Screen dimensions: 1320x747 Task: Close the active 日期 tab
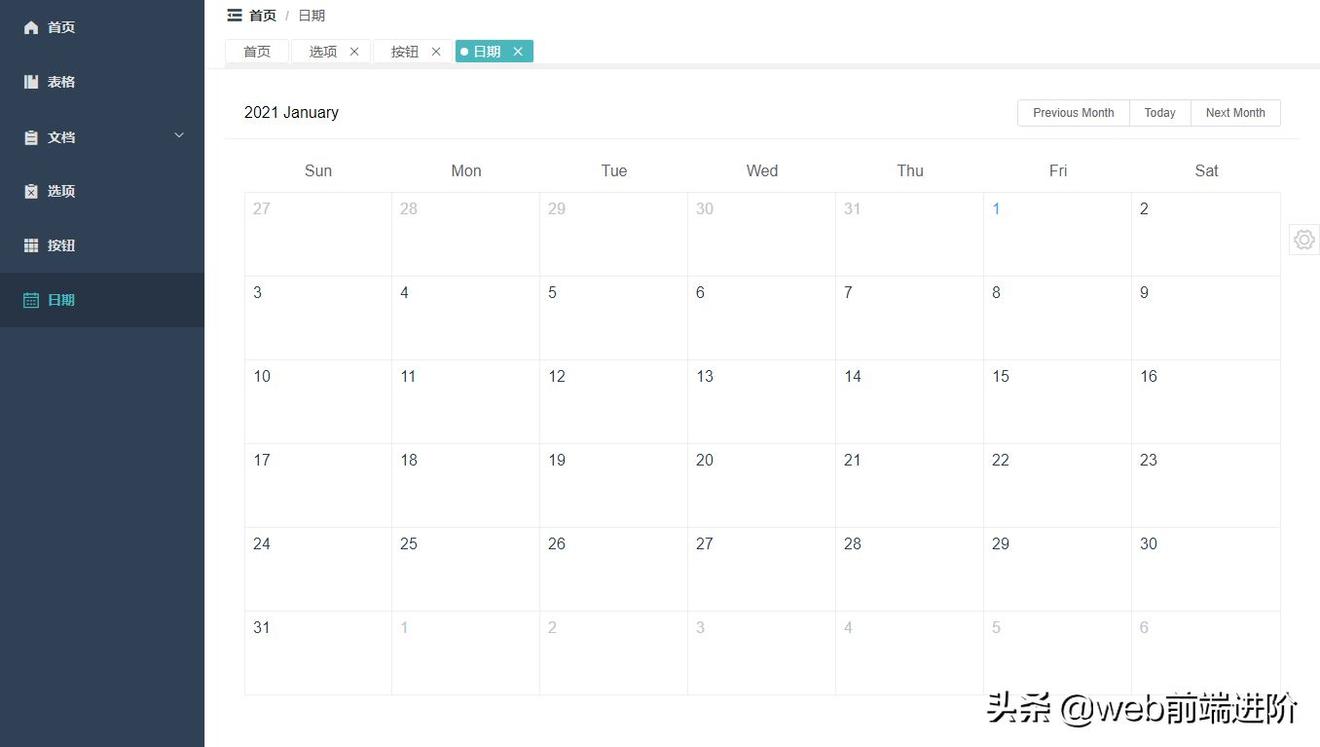tap(518, 52)
